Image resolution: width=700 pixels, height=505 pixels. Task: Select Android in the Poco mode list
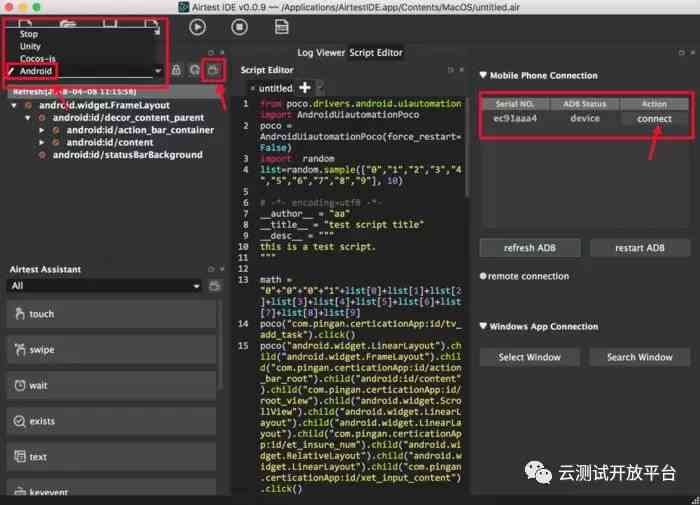pyautogui.click(x=36, y=71)
